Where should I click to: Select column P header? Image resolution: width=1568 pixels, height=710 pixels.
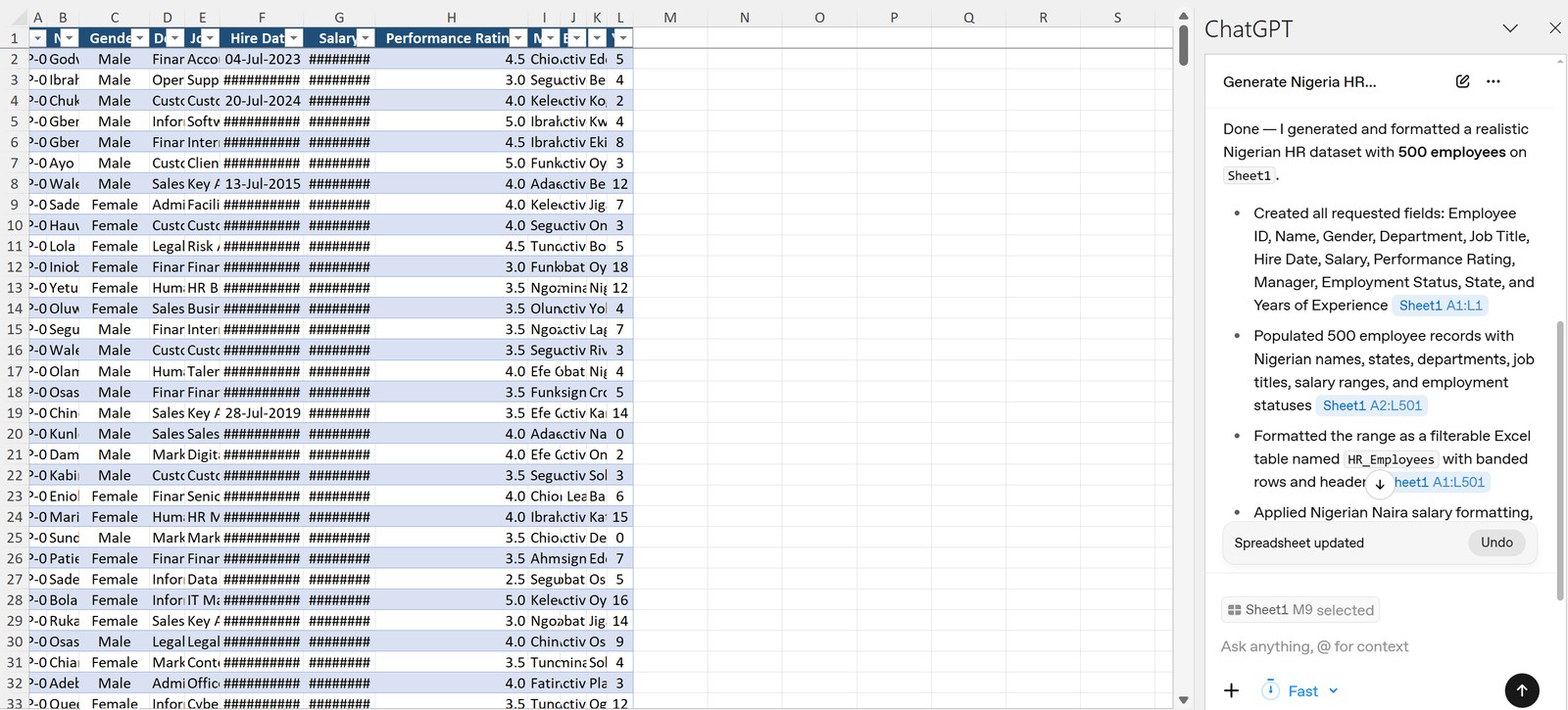(x=894, y=18)
